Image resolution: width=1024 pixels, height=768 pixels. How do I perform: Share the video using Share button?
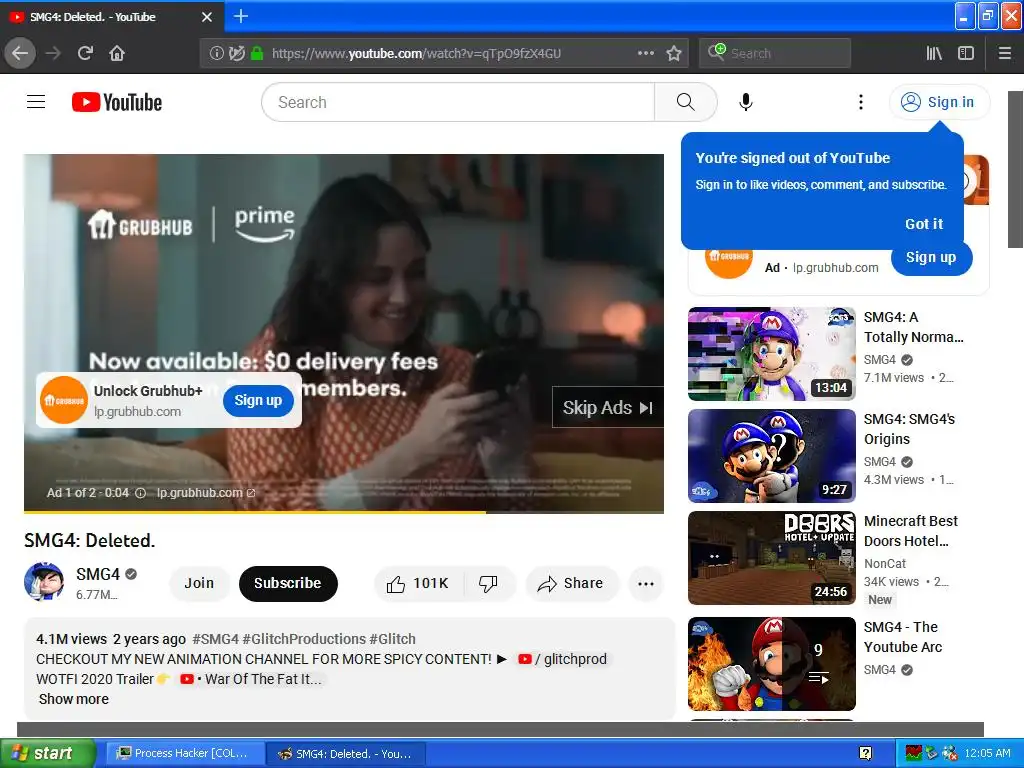[x=571, y=583]
